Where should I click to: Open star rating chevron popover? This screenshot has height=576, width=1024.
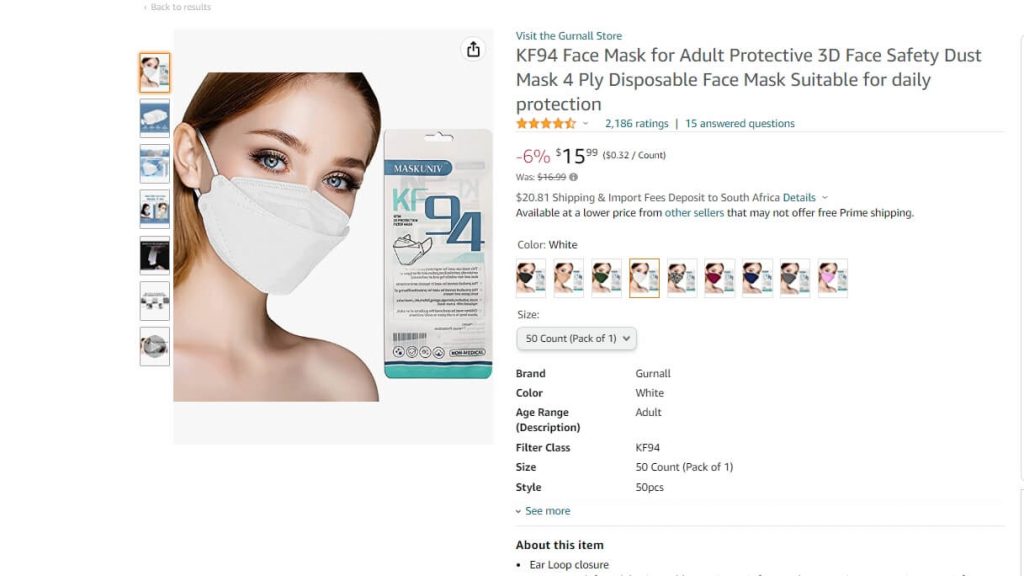tap(586, 123)
